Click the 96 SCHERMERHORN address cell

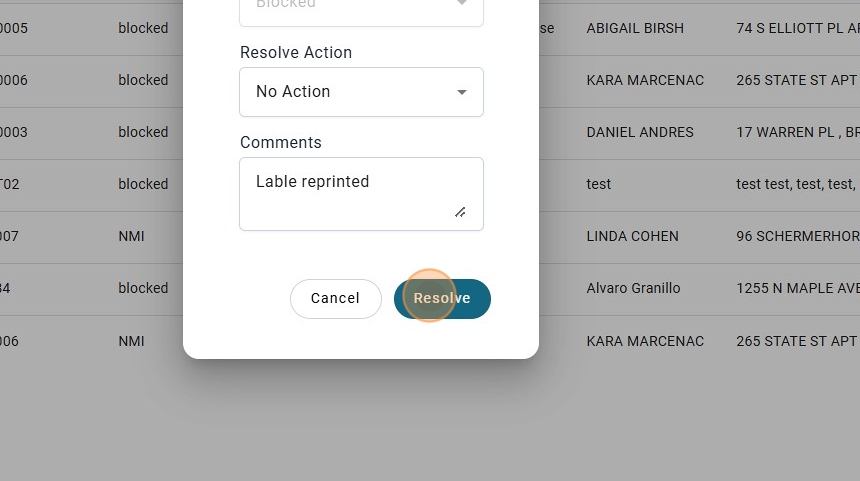[797, 236]
